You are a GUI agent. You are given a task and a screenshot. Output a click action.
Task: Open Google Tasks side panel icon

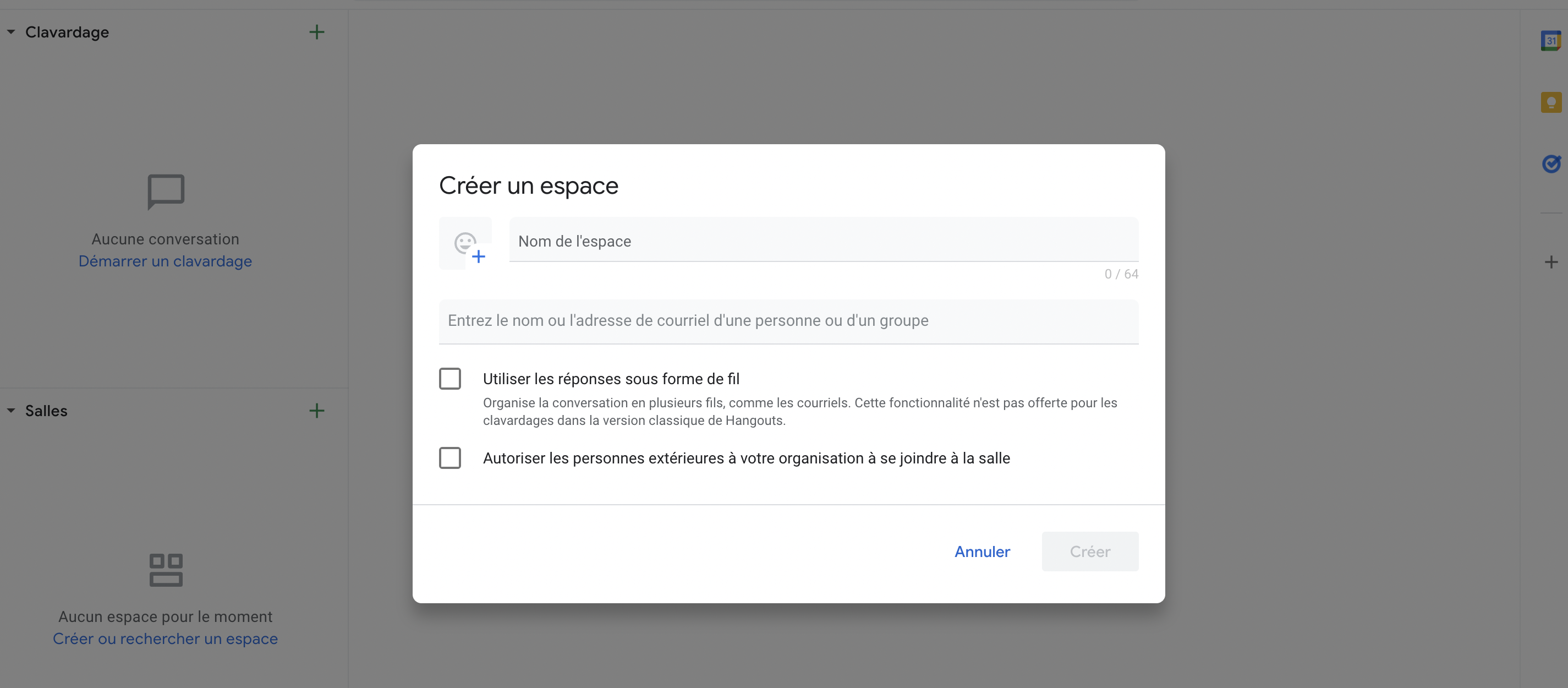(1550, 163)
